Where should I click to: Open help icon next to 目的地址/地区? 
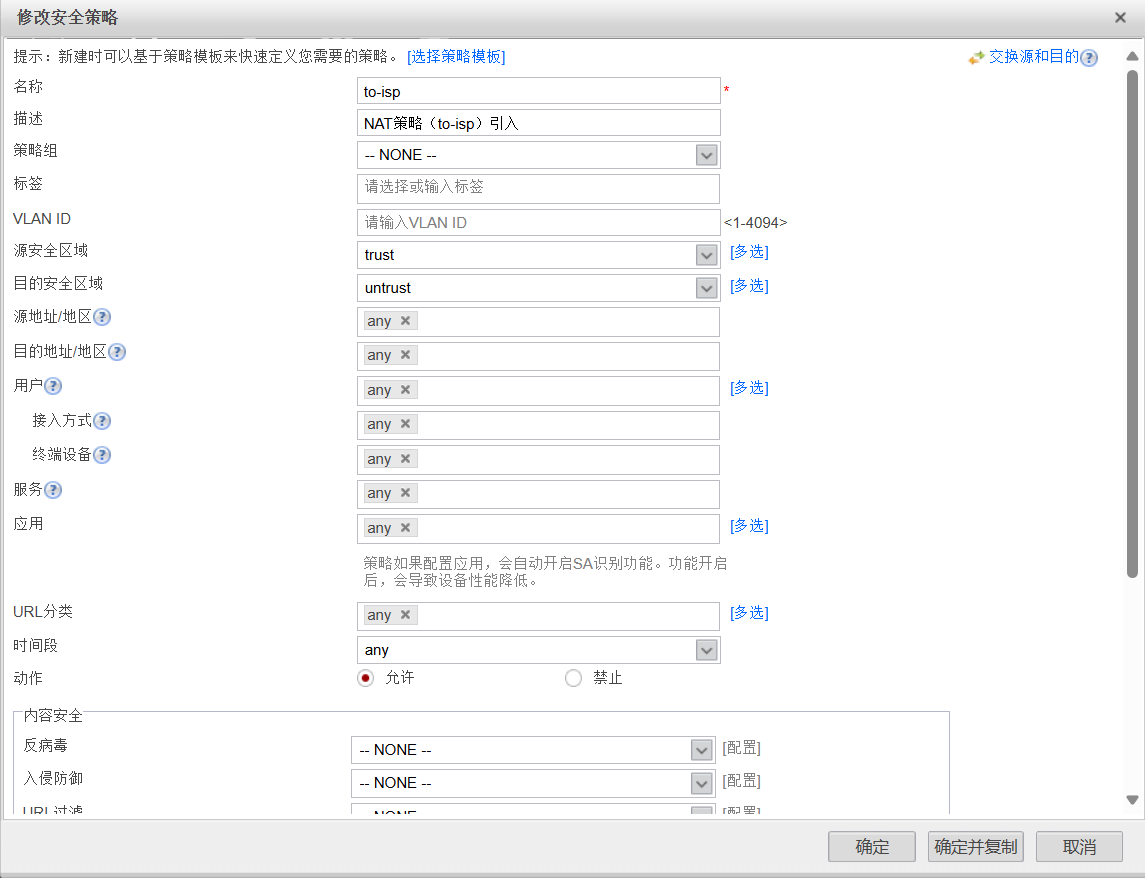[x=117, y=352]
